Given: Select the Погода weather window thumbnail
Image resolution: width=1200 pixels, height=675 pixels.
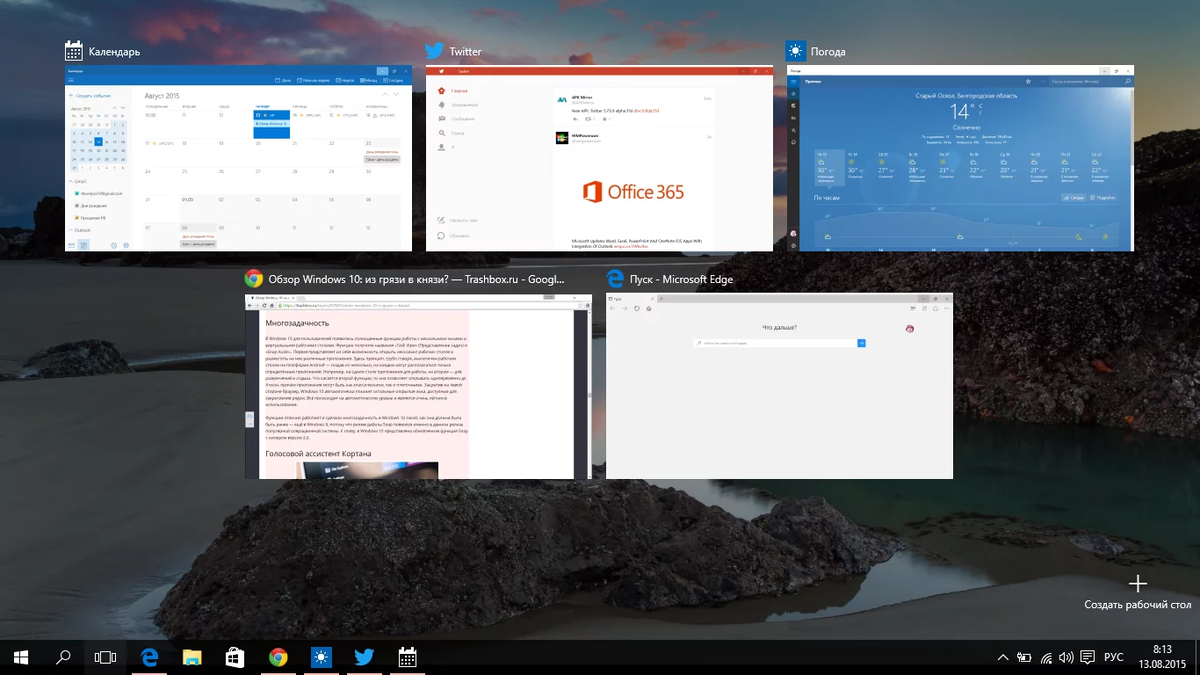Looking at the screenshot, I should click(960, 158).
